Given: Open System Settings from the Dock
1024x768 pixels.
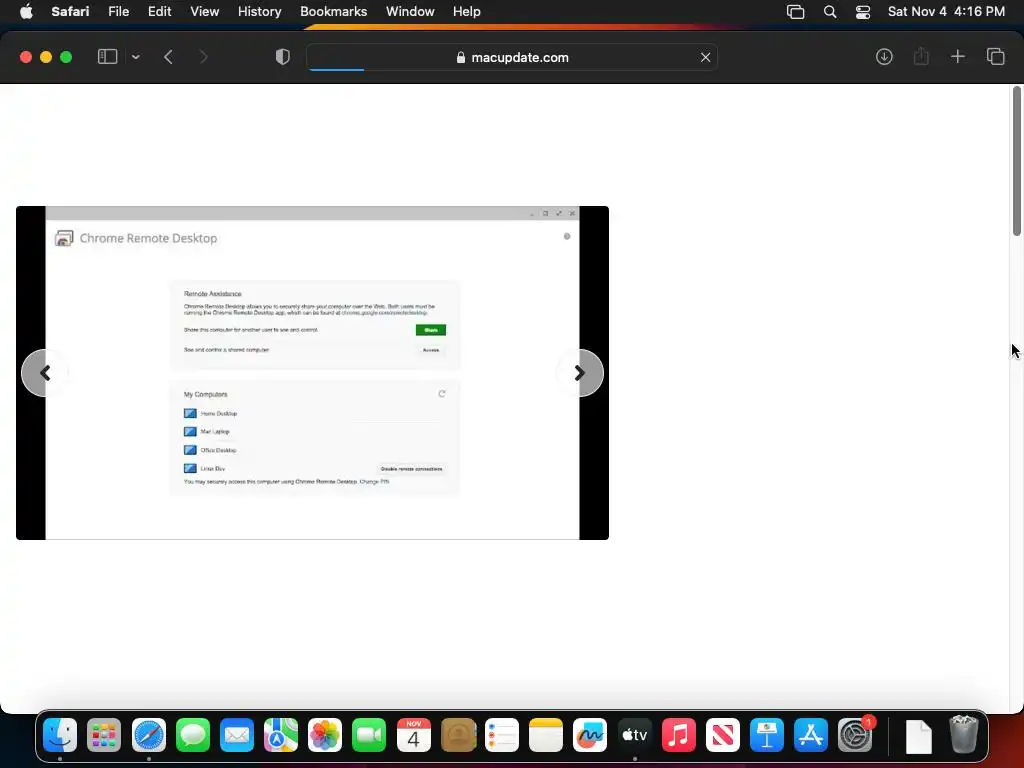Looking at the screenshot, I should tap(855, 735).
